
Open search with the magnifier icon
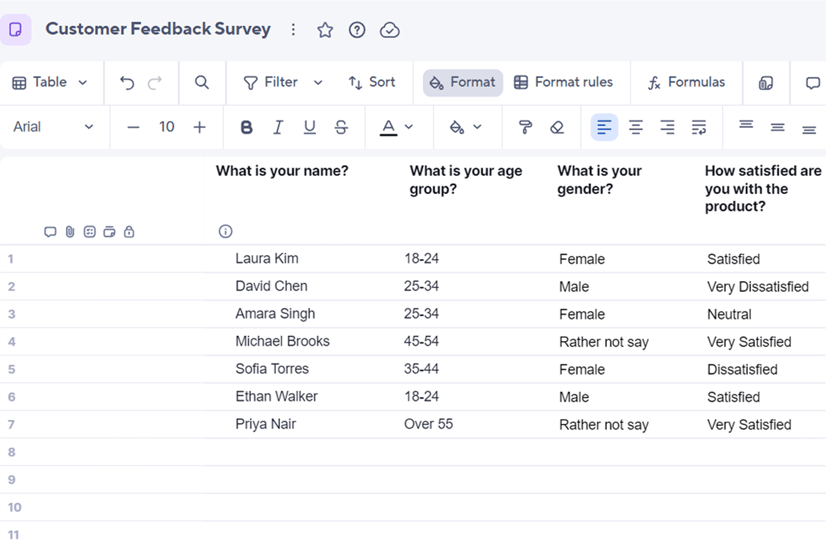202,82
